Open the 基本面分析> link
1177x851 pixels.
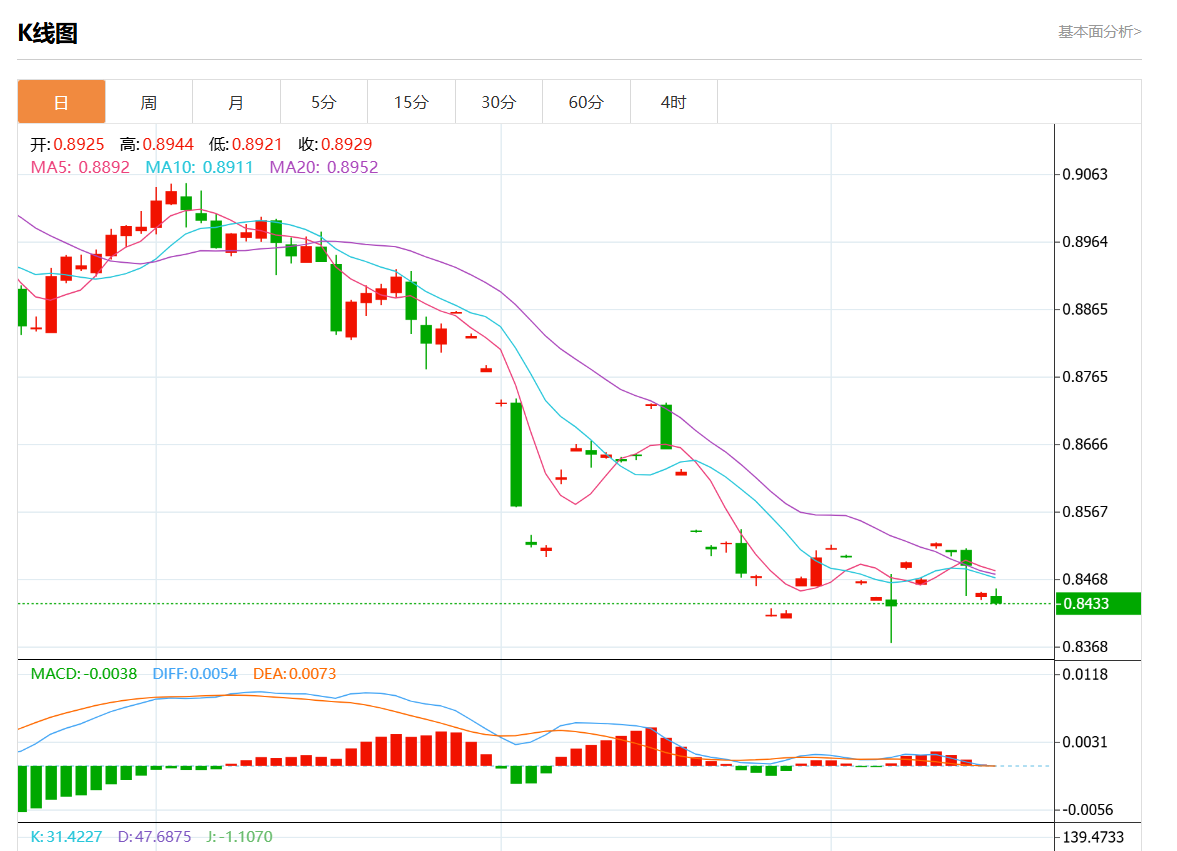(x=1100, y=32)
